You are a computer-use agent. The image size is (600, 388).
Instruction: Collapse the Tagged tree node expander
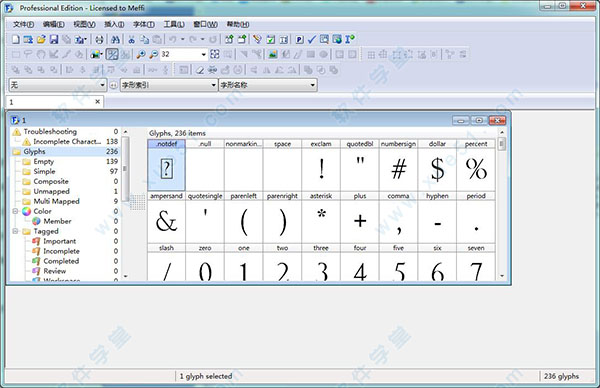[15, 231]
